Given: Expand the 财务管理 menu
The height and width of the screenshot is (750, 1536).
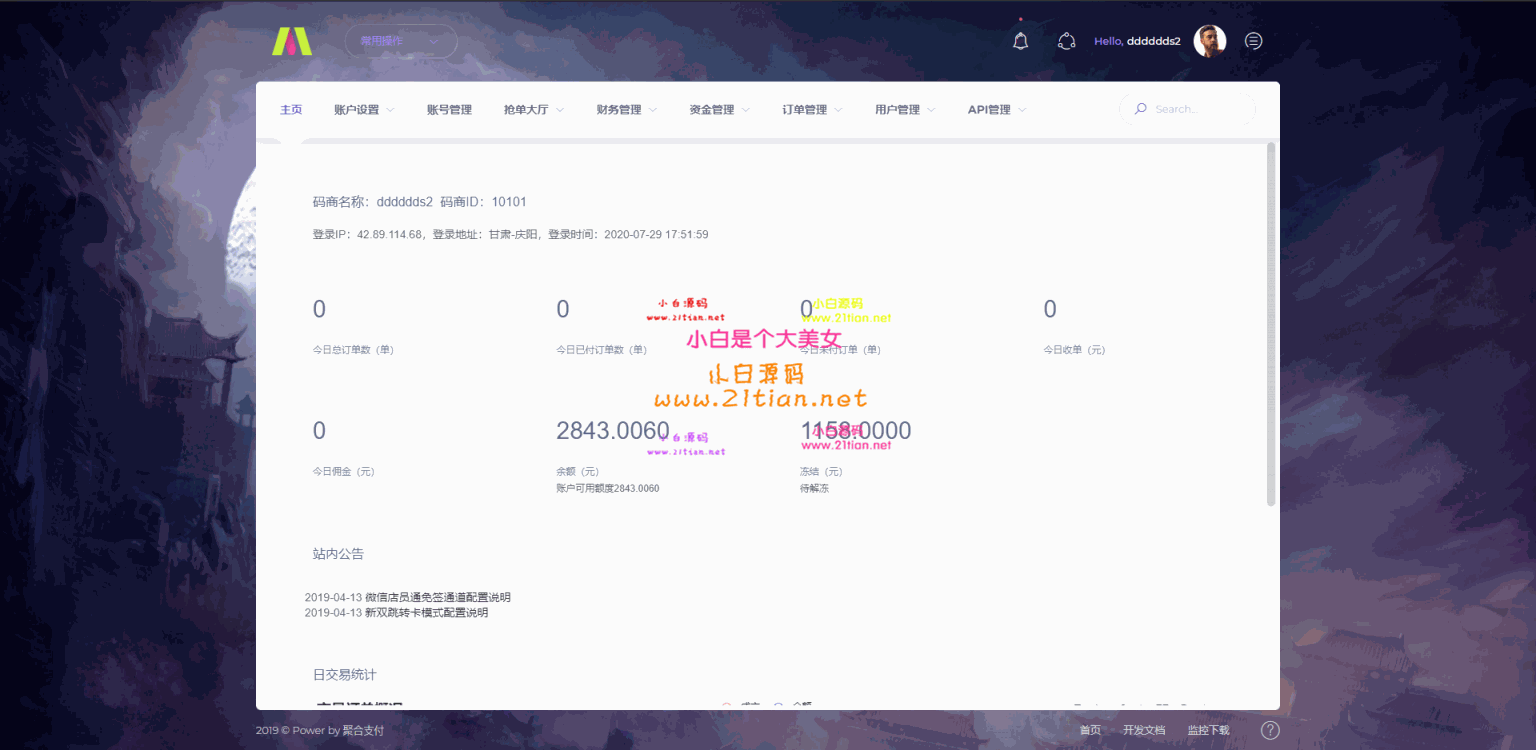Looking at the screenshot, I should coord(626,110).
